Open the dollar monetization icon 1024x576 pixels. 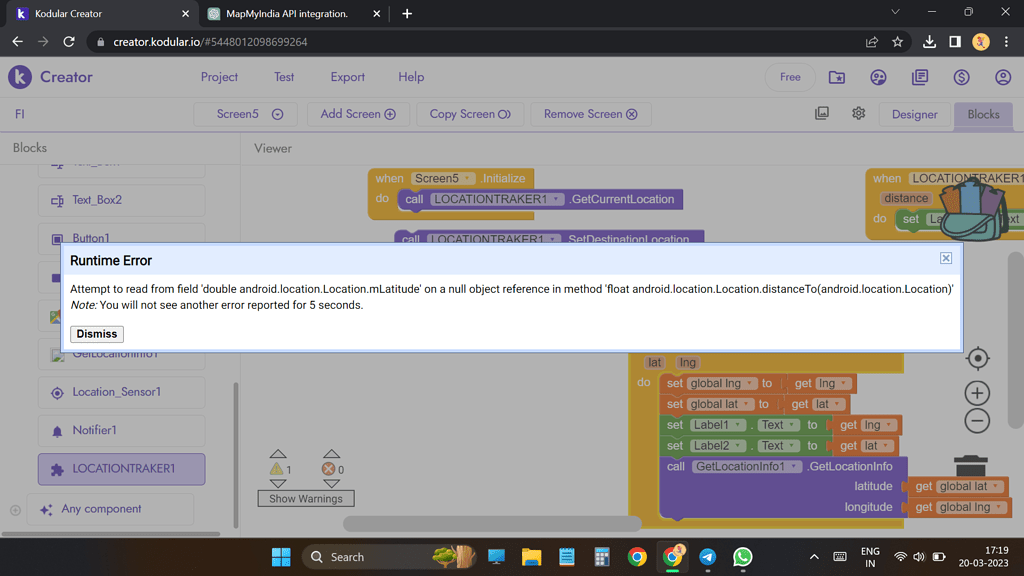tap(961, 77)
